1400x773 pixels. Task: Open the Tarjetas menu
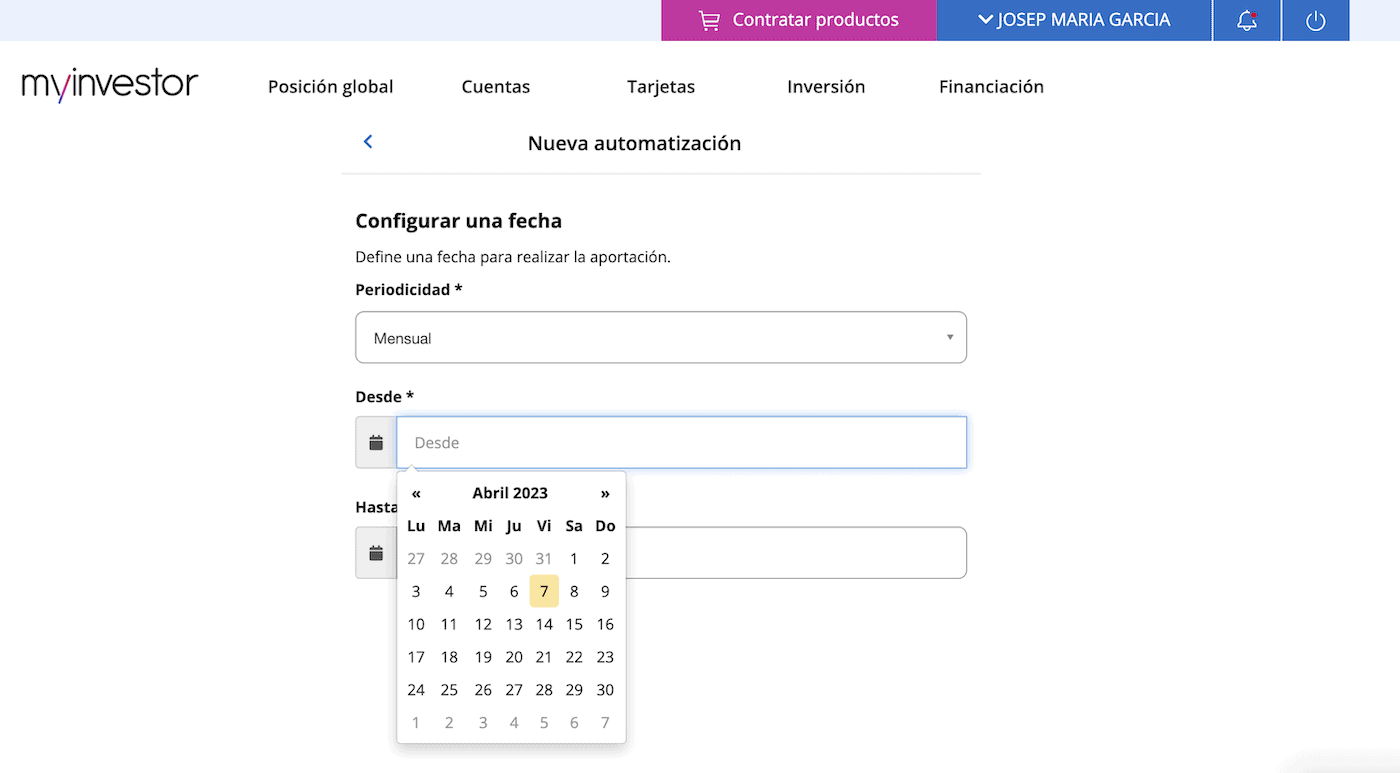pyautogui.click(x=660, y=87)
